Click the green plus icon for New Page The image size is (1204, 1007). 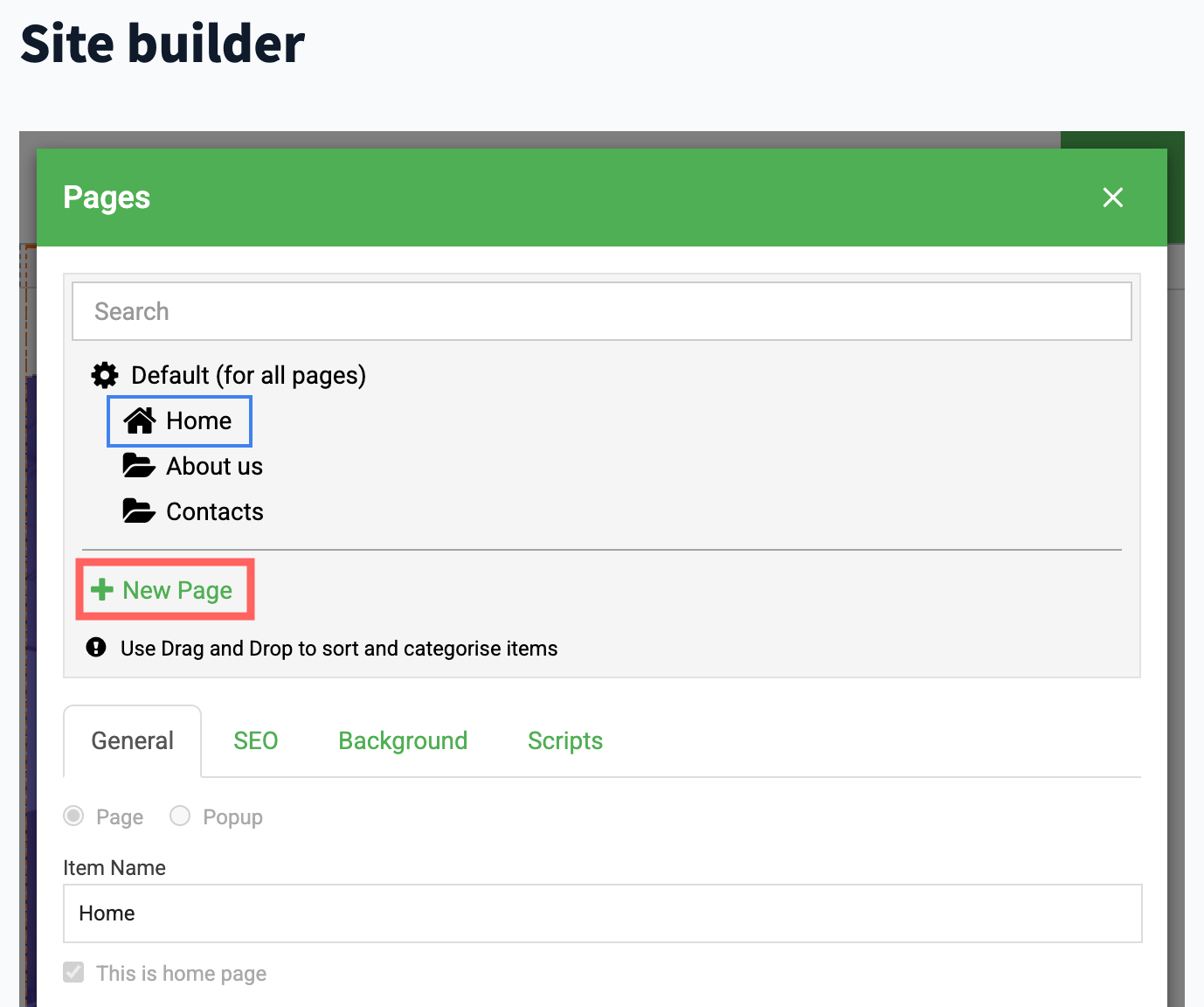click(x=102, y=590)
